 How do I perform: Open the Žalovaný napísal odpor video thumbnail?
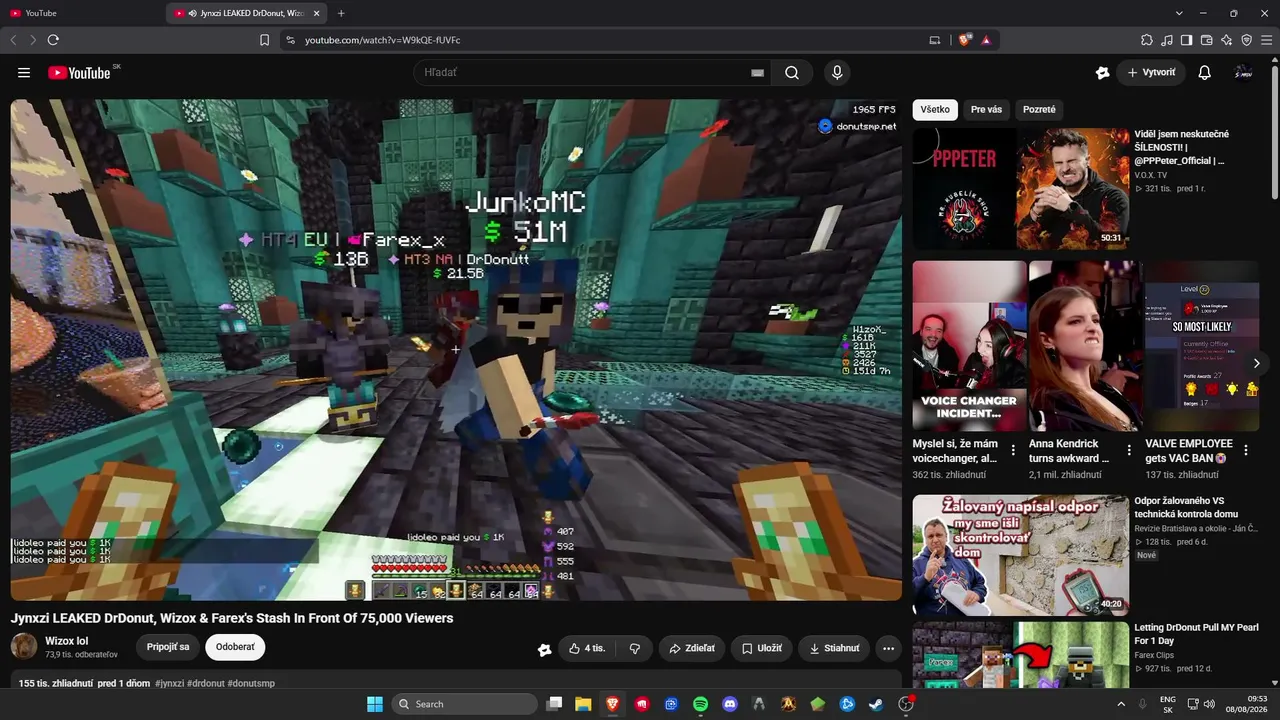(x=1021, y=555)
